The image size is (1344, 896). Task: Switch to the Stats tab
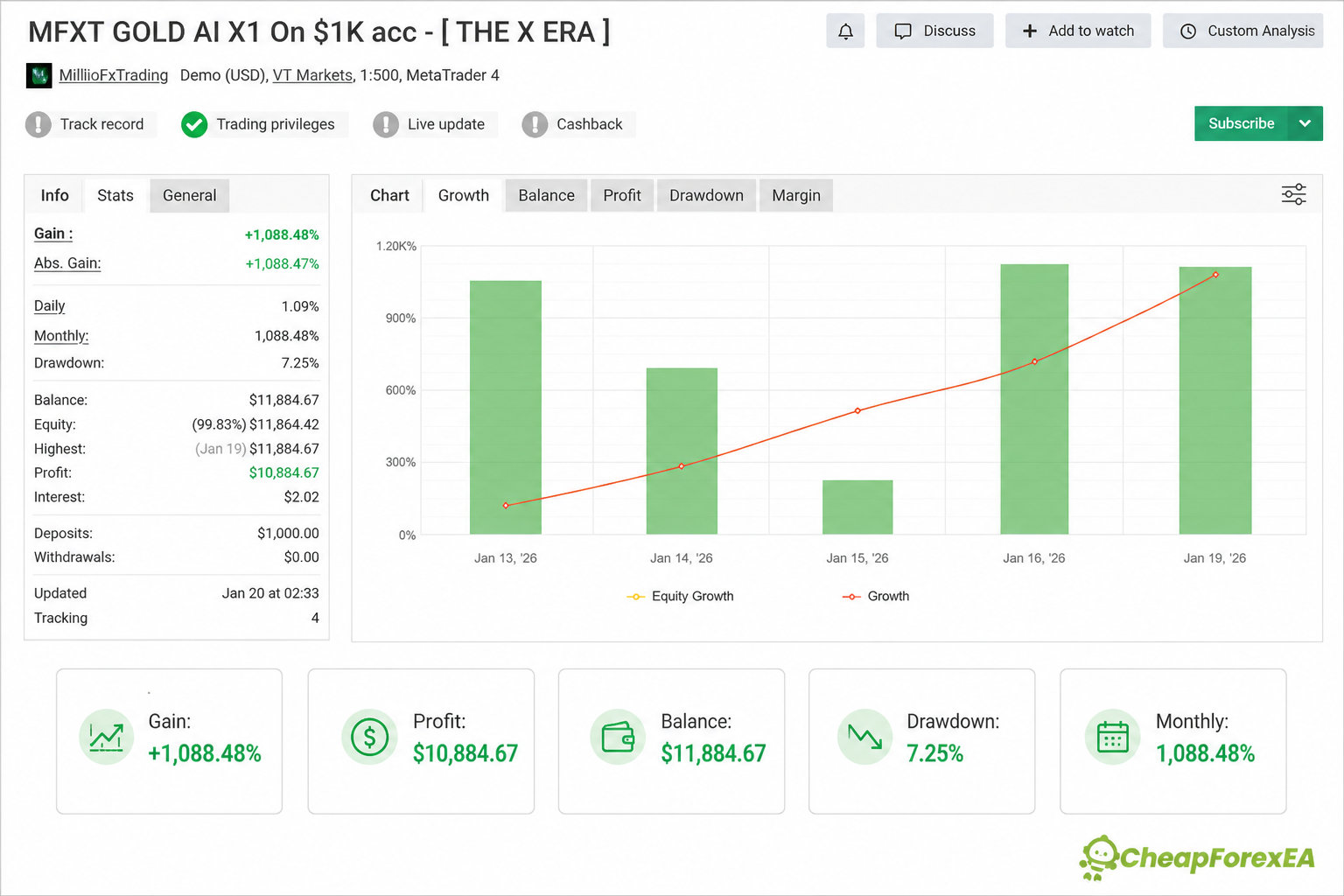[115, 195]
